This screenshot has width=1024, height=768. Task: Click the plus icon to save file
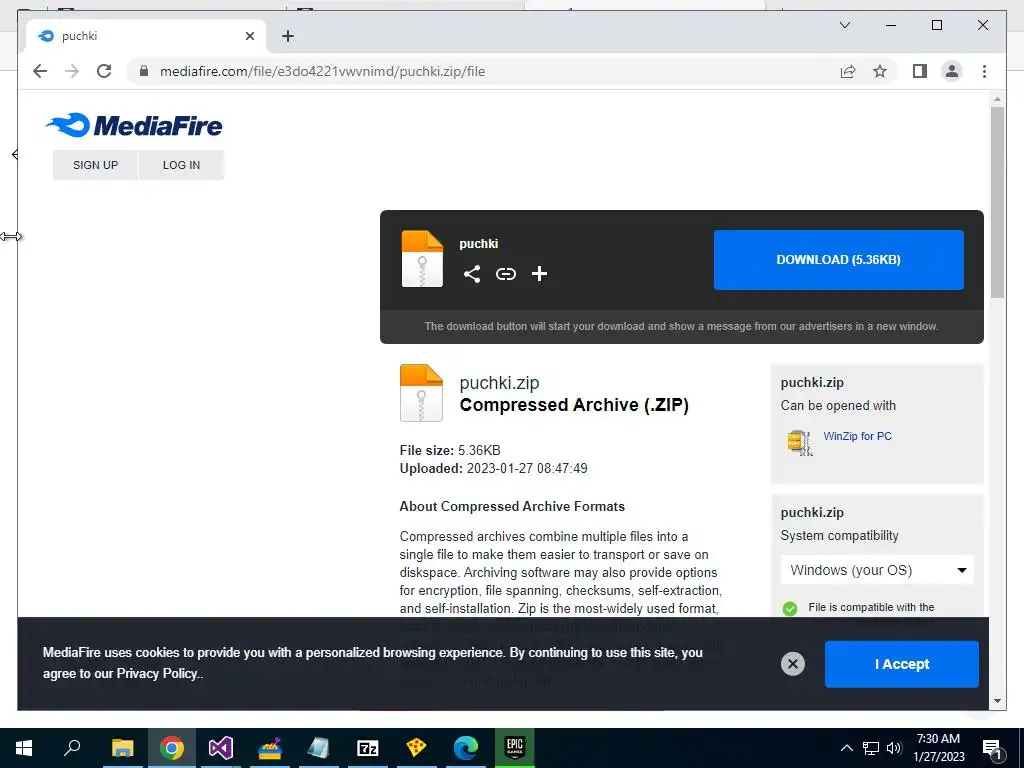click(x=539, y=274)
